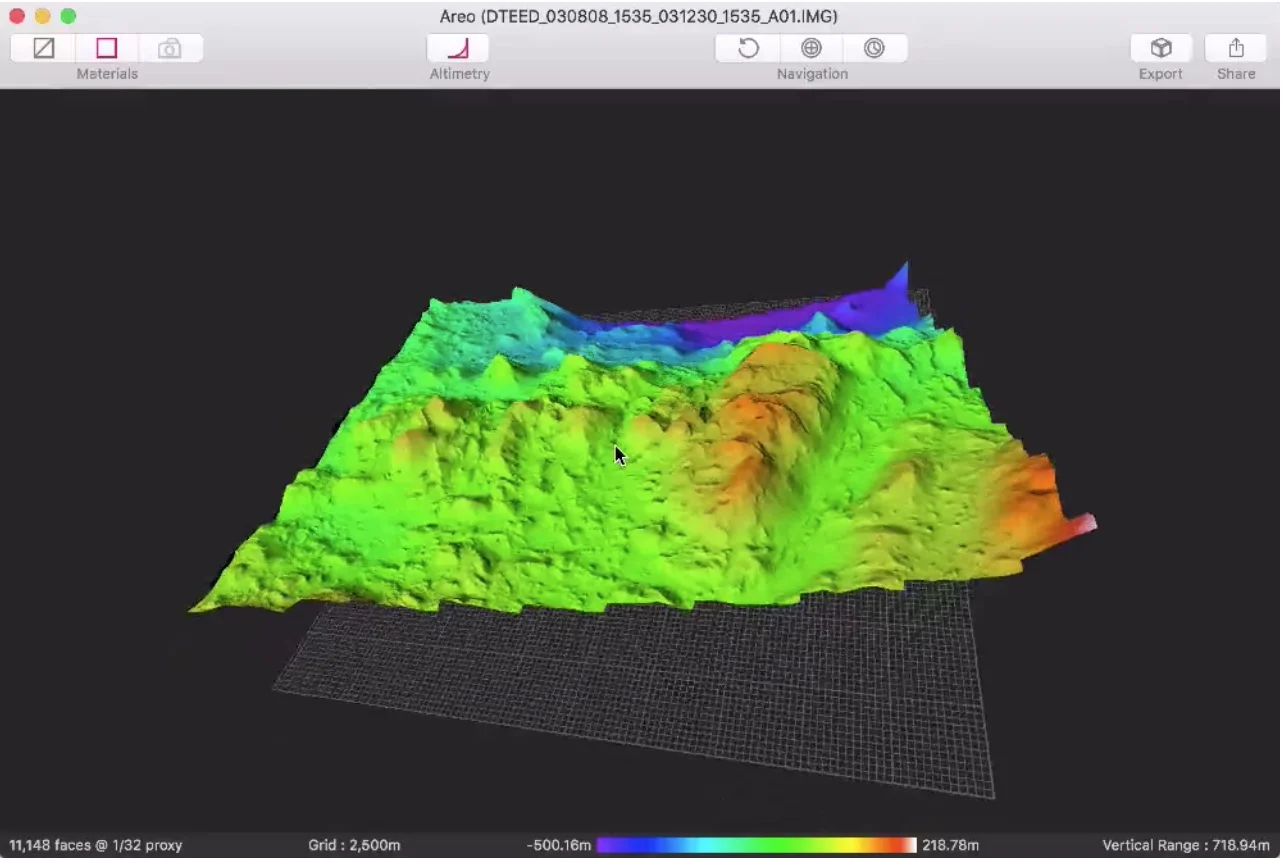The height and width of the screenshot is (862, 1282).
Task: Click the yellow minimize window button
Action: pyautogui.click(x=42, y=16)
